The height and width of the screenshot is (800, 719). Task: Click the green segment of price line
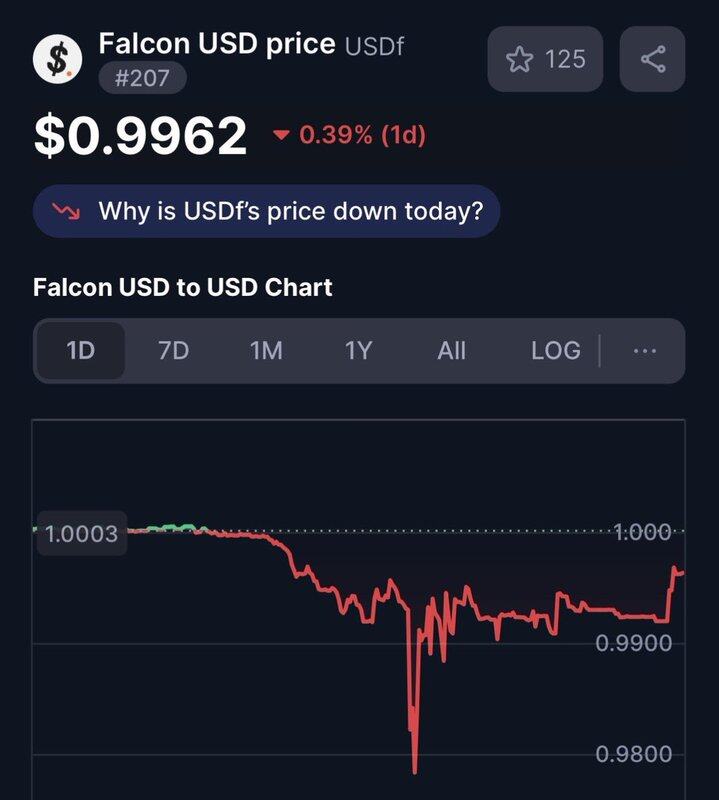pyautogui.click(x=171, y=528)
